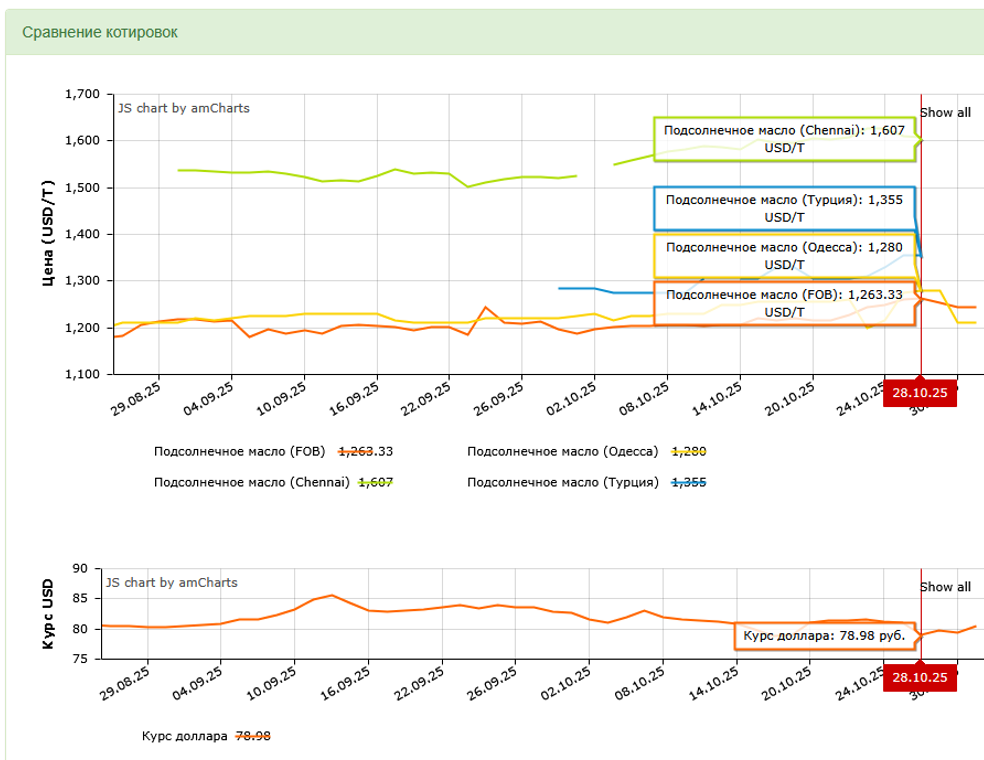Click Show all in the USD rate chart
984x760 pixels.
[945, 587]
